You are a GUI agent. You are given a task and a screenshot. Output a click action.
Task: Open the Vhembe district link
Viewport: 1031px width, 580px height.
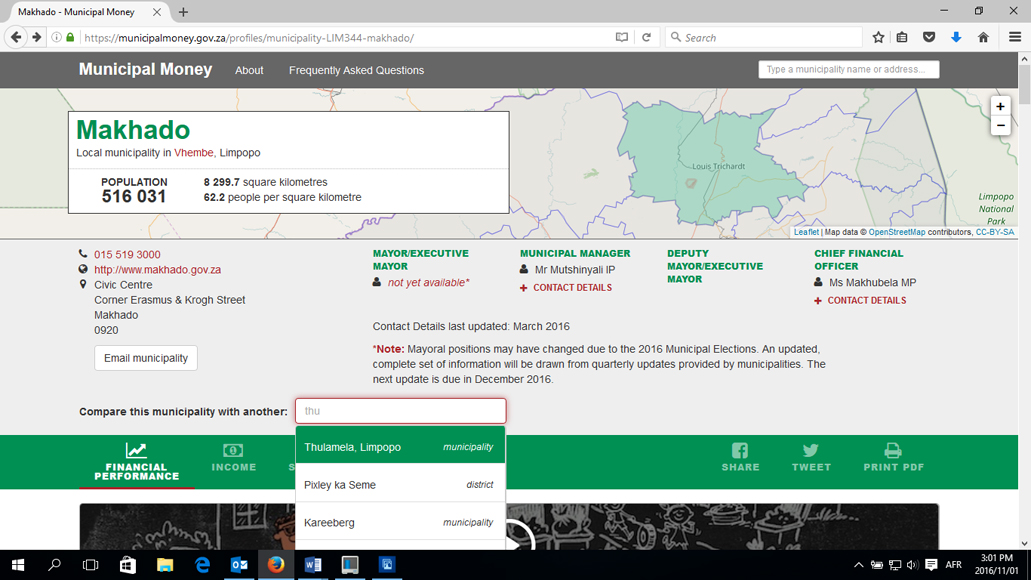click(193, 153)
